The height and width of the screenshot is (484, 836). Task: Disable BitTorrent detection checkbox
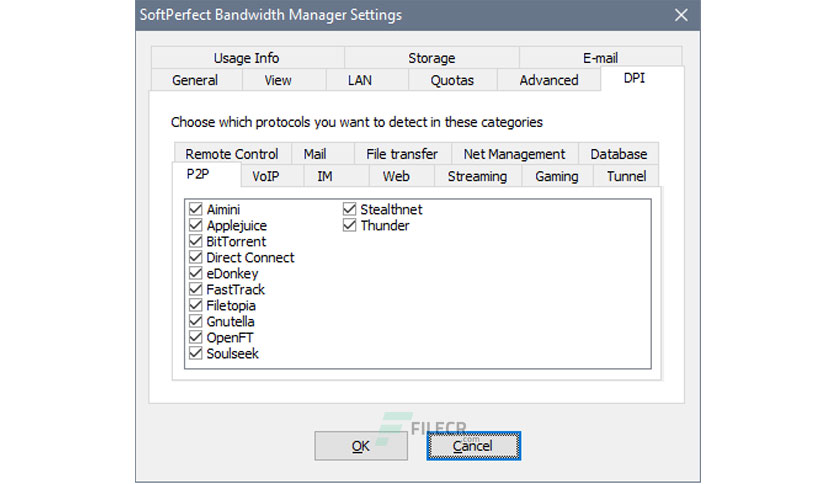pyautogui.click(x=196, y=241)
